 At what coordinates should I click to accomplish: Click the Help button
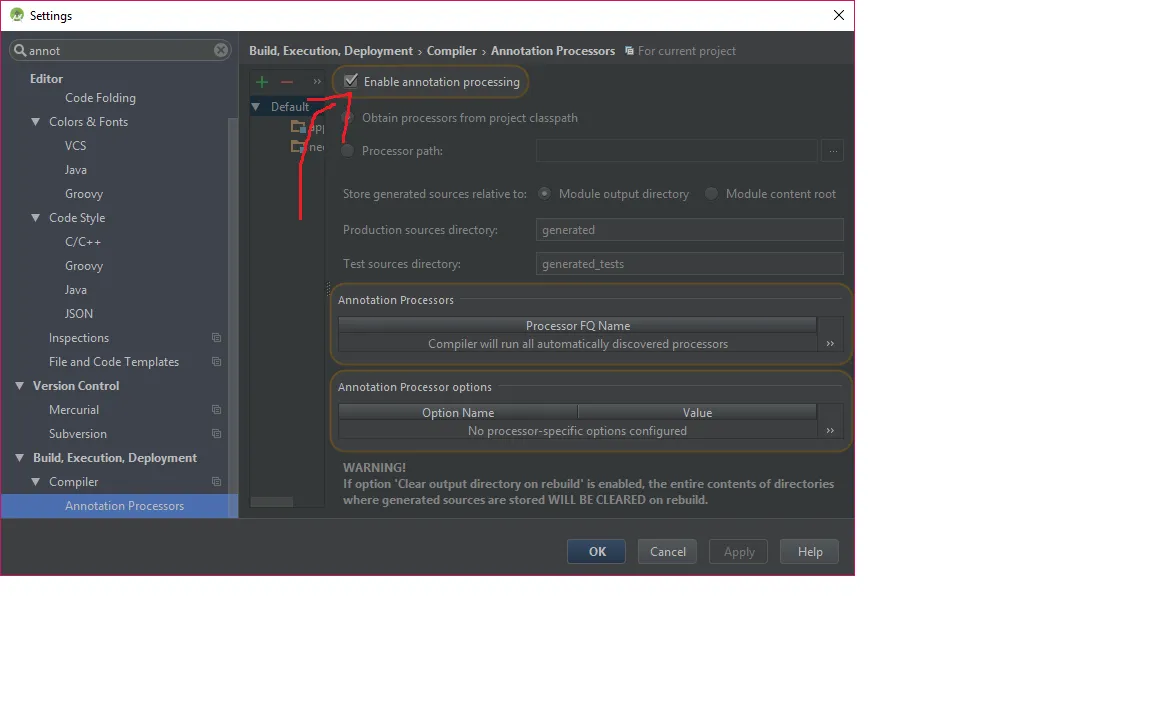810,552
